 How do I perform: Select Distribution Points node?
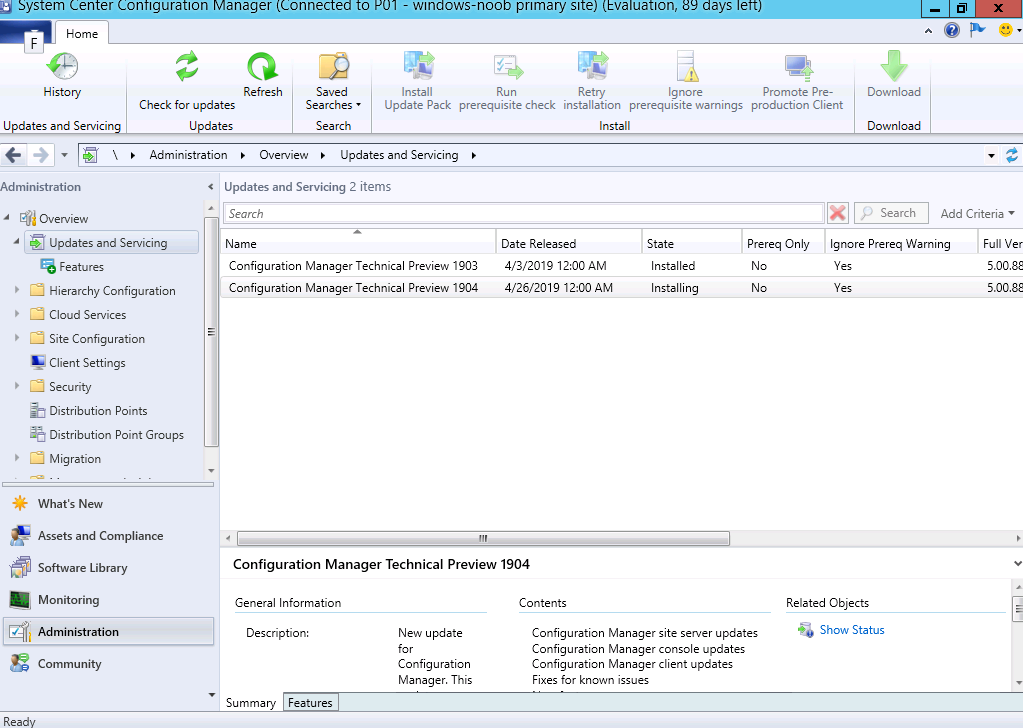[x=98, y=411]
